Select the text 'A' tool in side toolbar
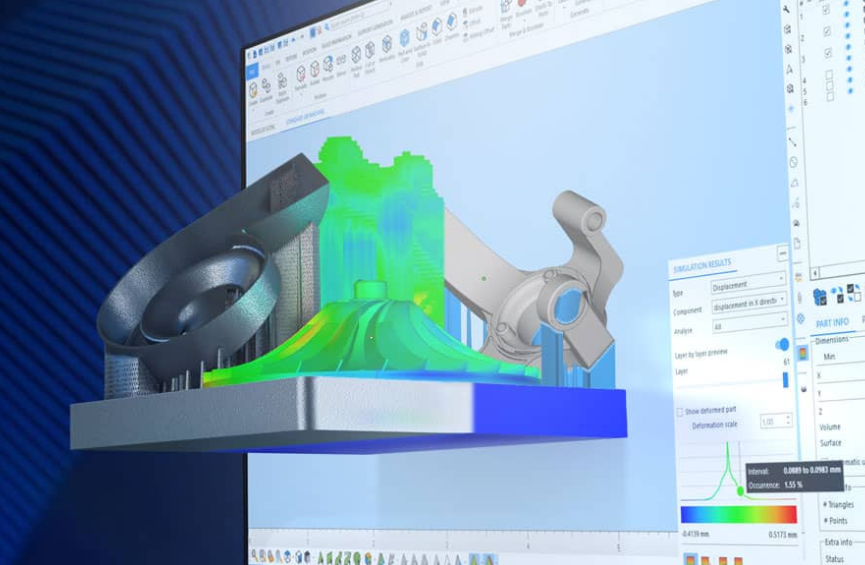The width and height of the screenshot is (865, 565). pyautogui.click(x=790, y=69)
